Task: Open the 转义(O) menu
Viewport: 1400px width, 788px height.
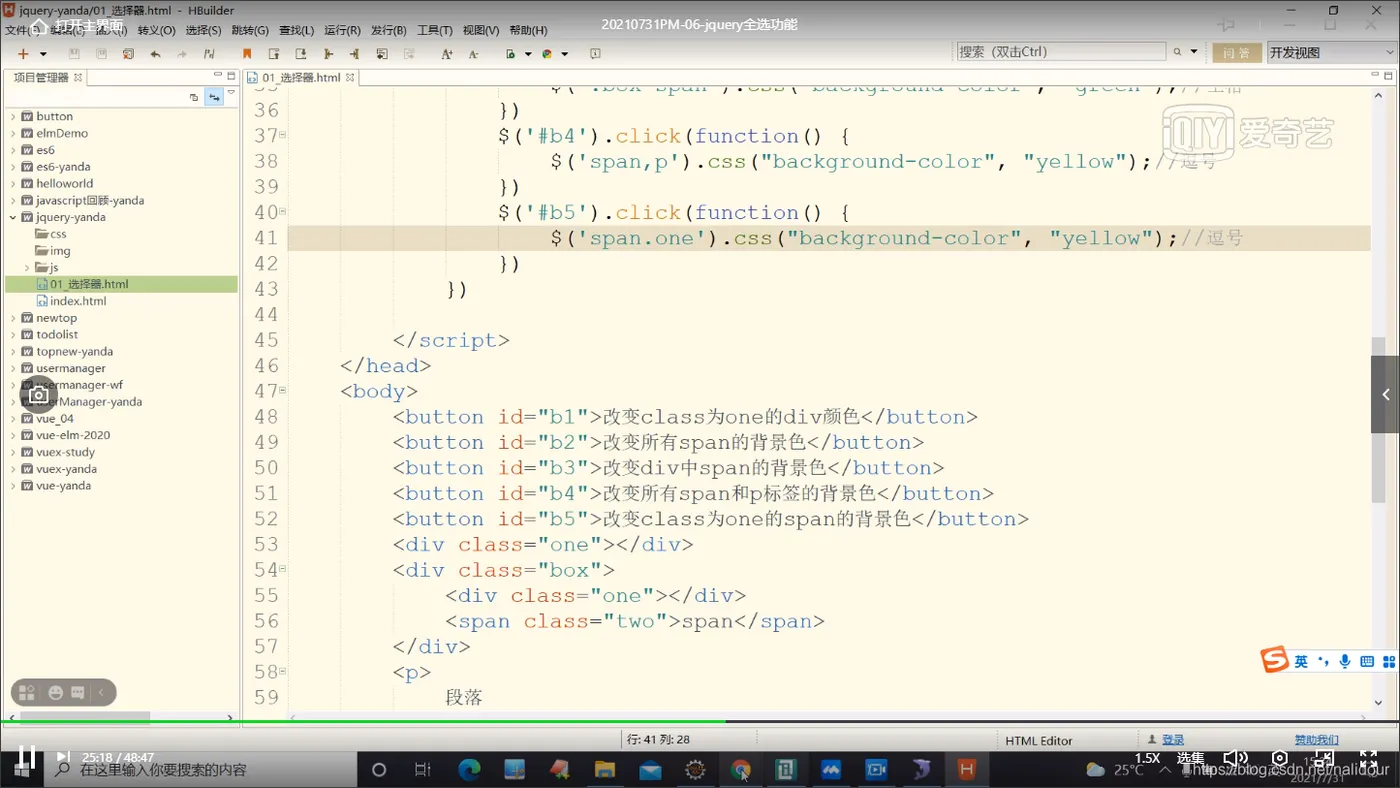Action: coord(156,31)
